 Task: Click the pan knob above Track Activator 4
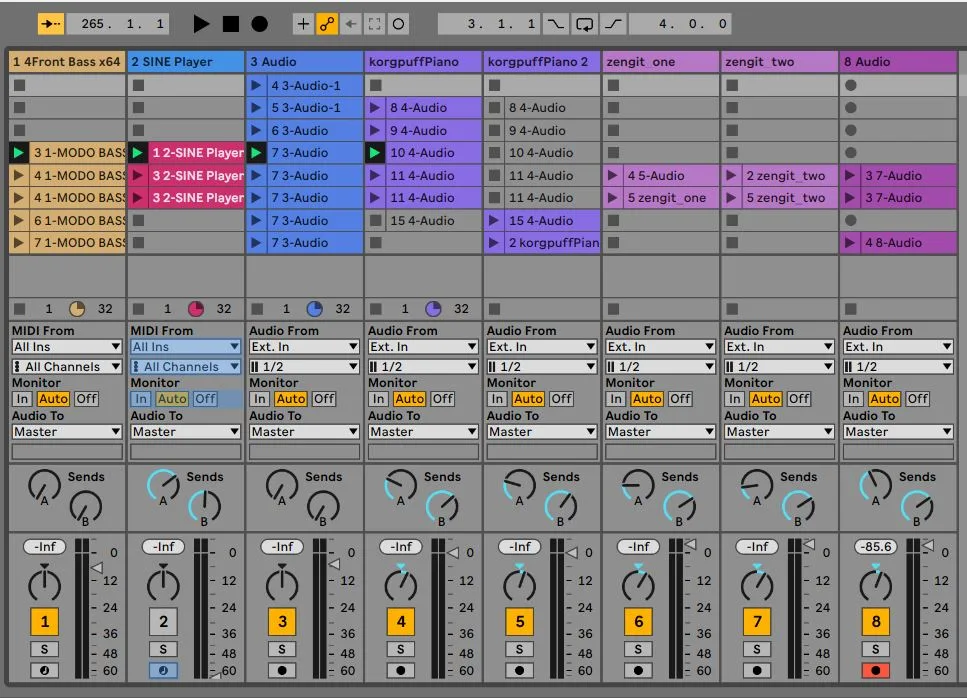pyautogui.click(x=401, y=584)
